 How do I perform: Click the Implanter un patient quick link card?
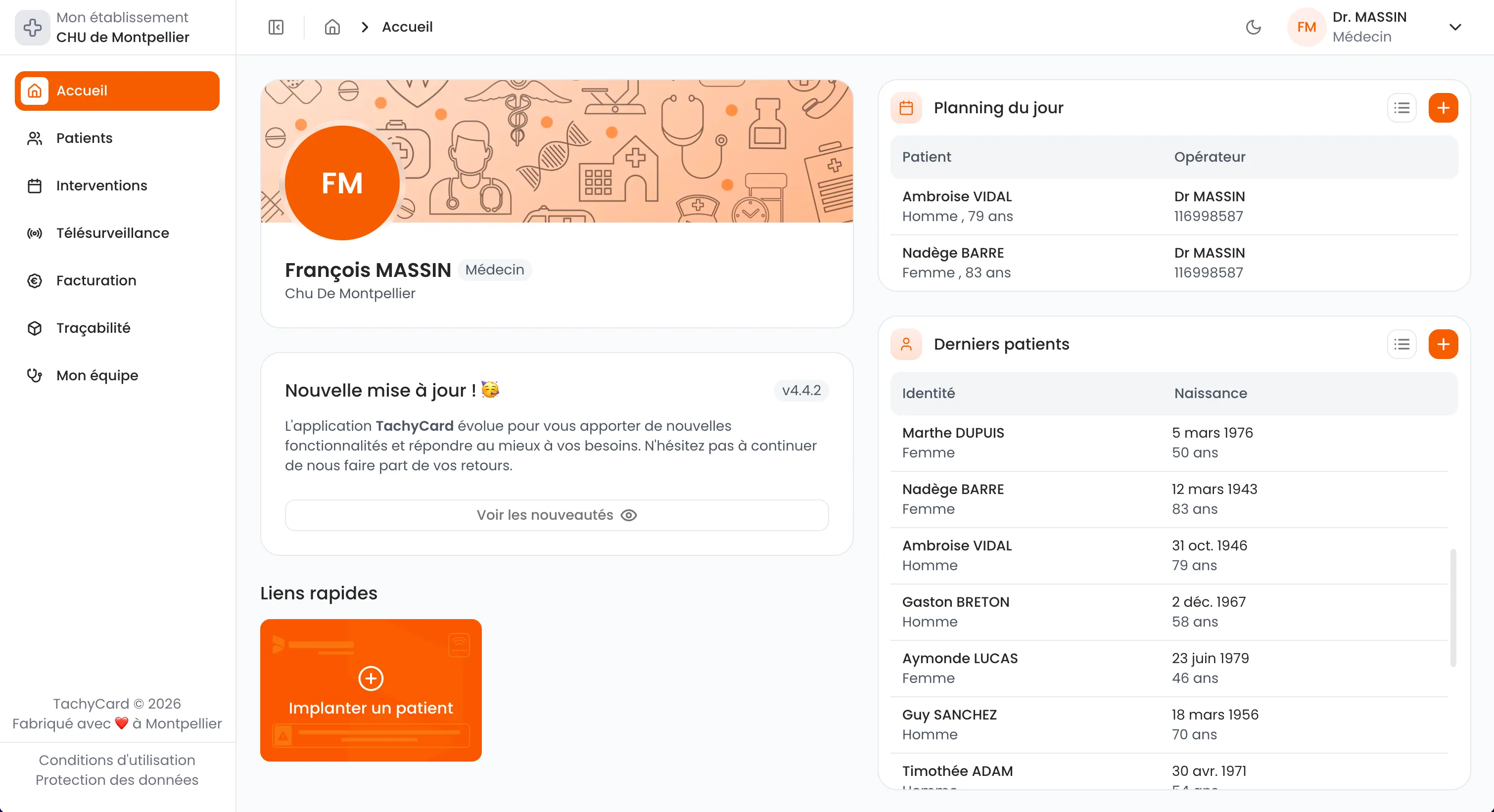[371, 690]
